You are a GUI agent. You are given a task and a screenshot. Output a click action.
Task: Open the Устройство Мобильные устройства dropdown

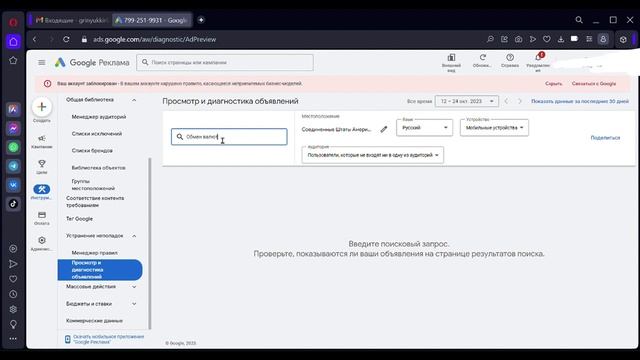(494, 127)
